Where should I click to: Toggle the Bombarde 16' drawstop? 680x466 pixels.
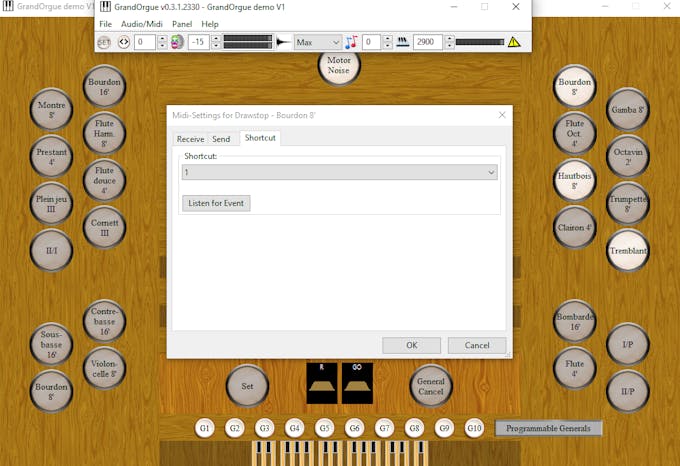point(575,321)
